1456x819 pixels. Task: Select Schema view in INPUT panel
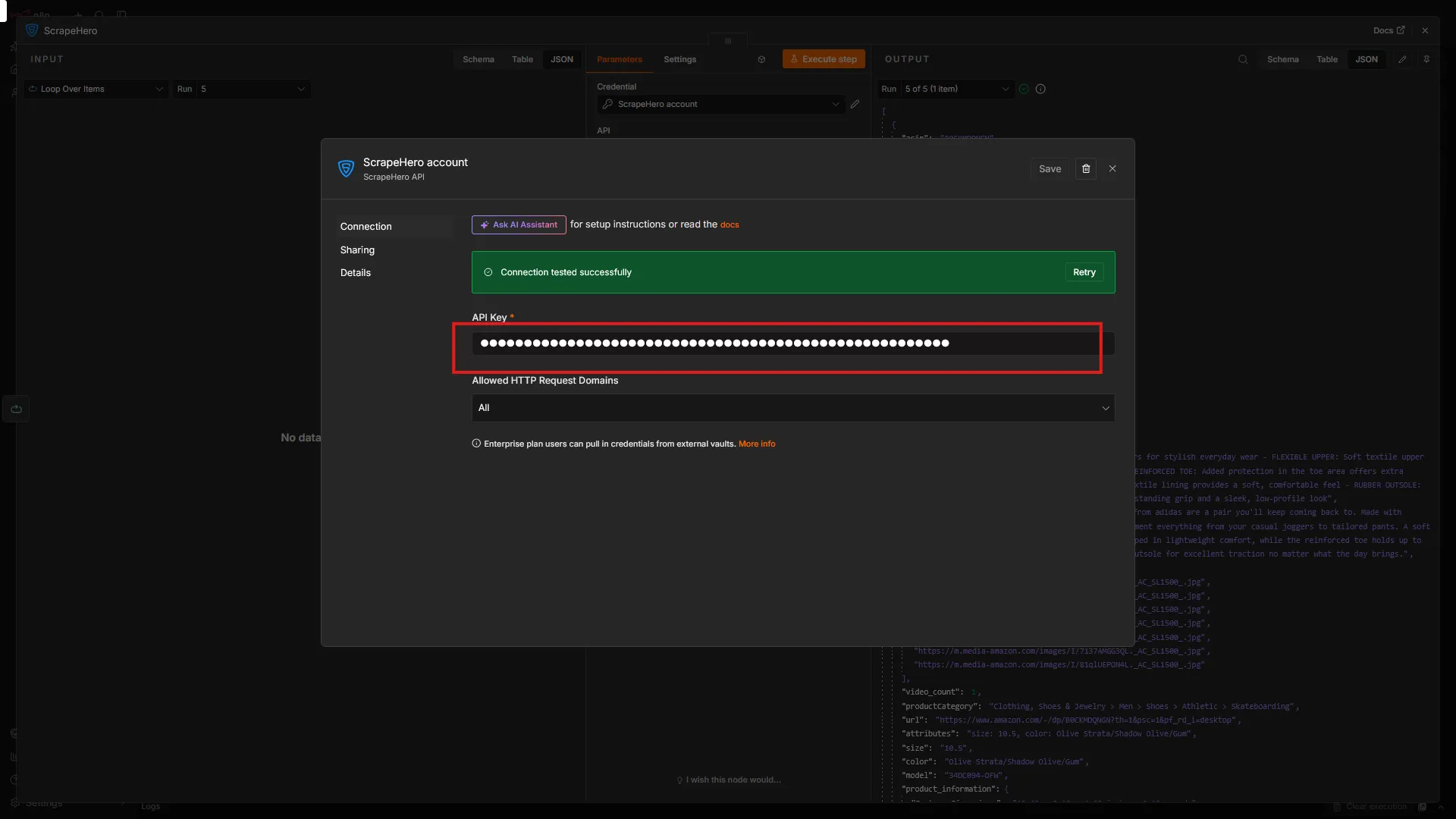479,59
